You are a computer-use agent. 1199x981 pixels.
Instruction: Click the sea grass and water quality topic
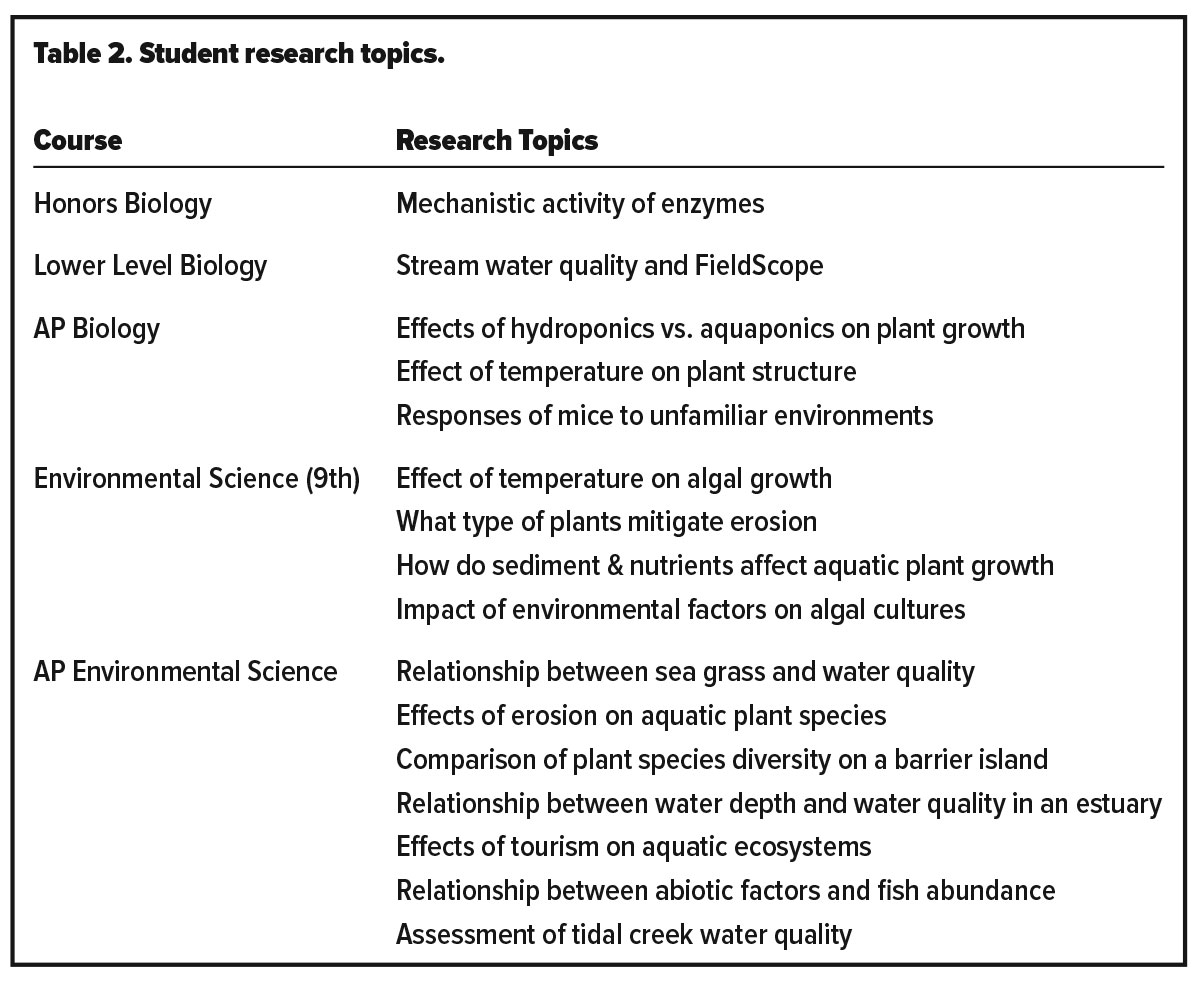pyautogui.click(x=685, y=671)
